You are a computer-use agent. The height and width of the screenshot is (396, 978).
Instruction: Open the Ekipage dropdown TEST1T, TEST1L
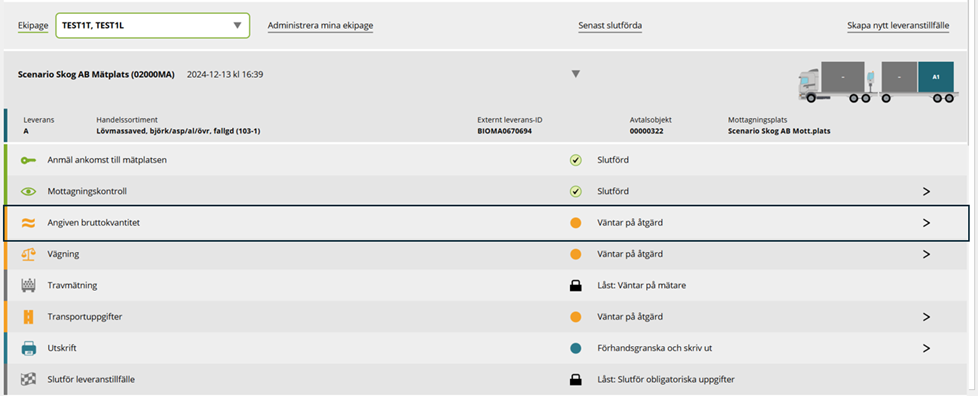click(153, 26)
